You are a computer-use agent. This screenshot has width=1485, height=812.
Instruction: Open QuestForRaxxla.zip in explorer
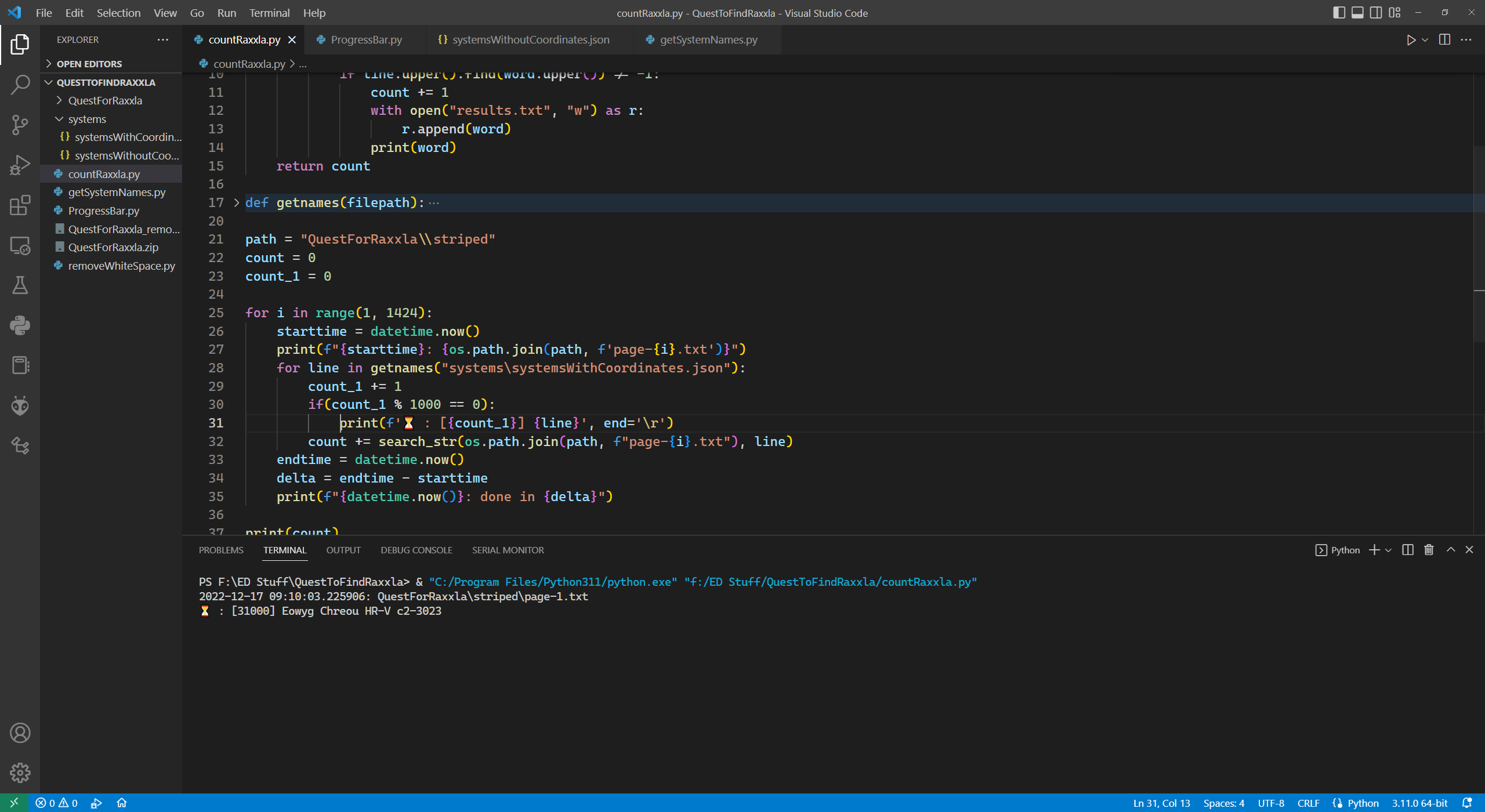pos(111,247)
